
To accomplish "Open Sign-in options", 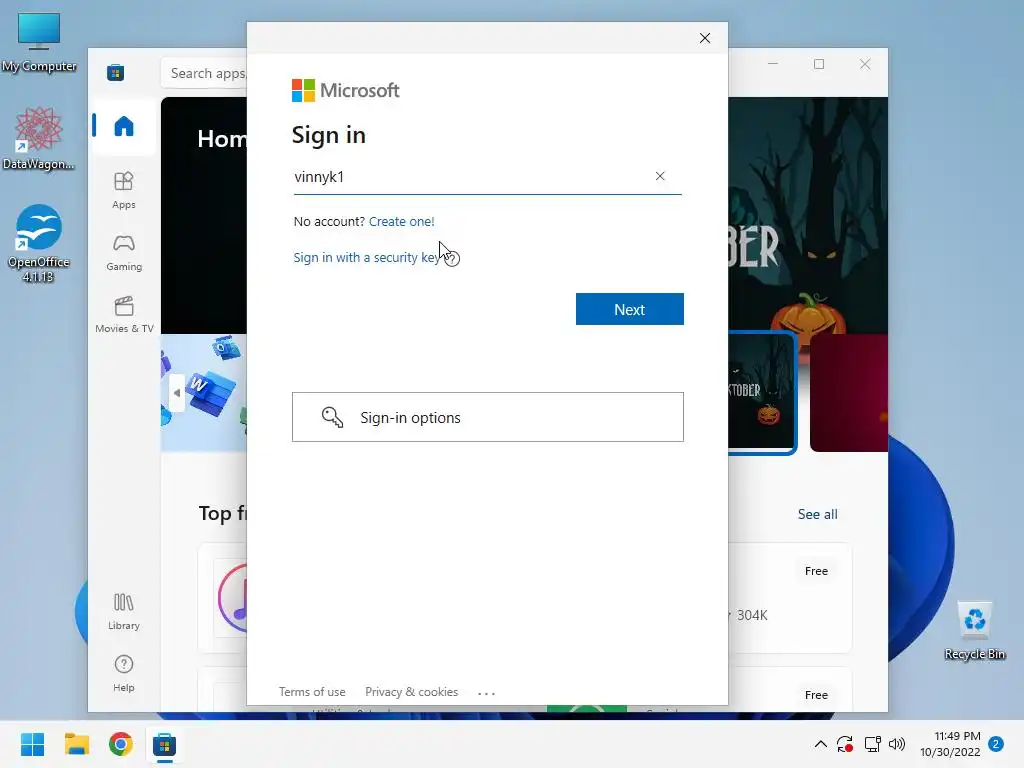I will (x=488, y=417).
